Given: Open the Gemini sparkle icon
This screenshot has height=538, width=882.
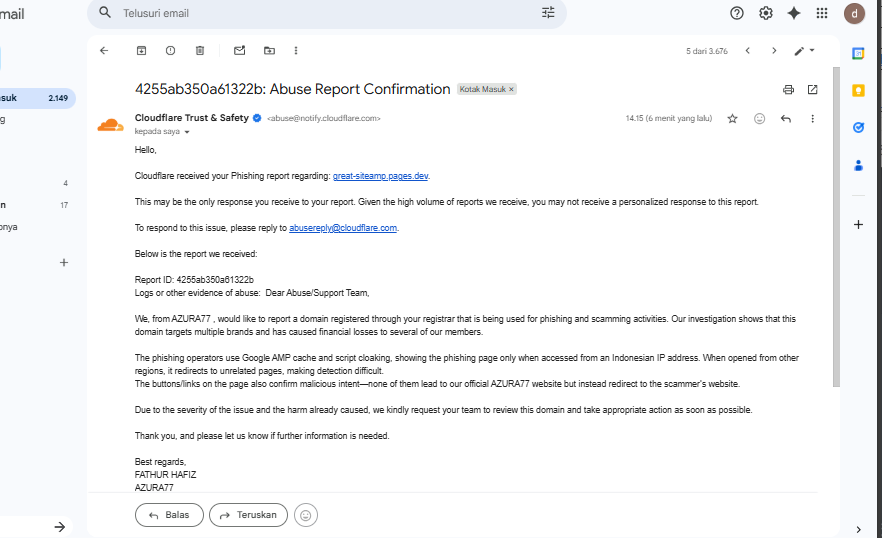Looking at the screenshot, I should point(794,13).
